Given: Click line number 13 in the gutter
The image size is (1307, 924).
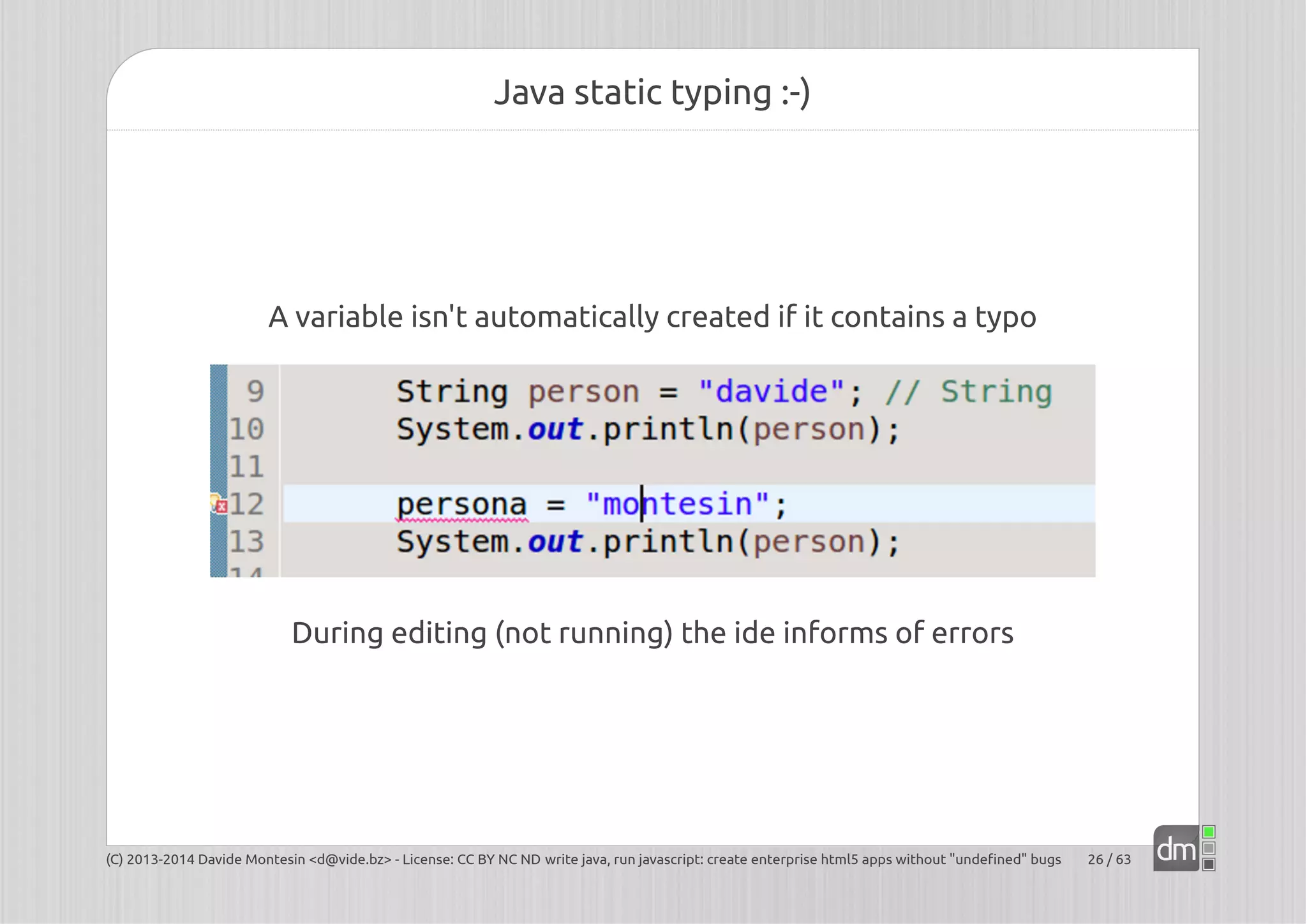Looking at the screenshot, I should coord(246,542).
